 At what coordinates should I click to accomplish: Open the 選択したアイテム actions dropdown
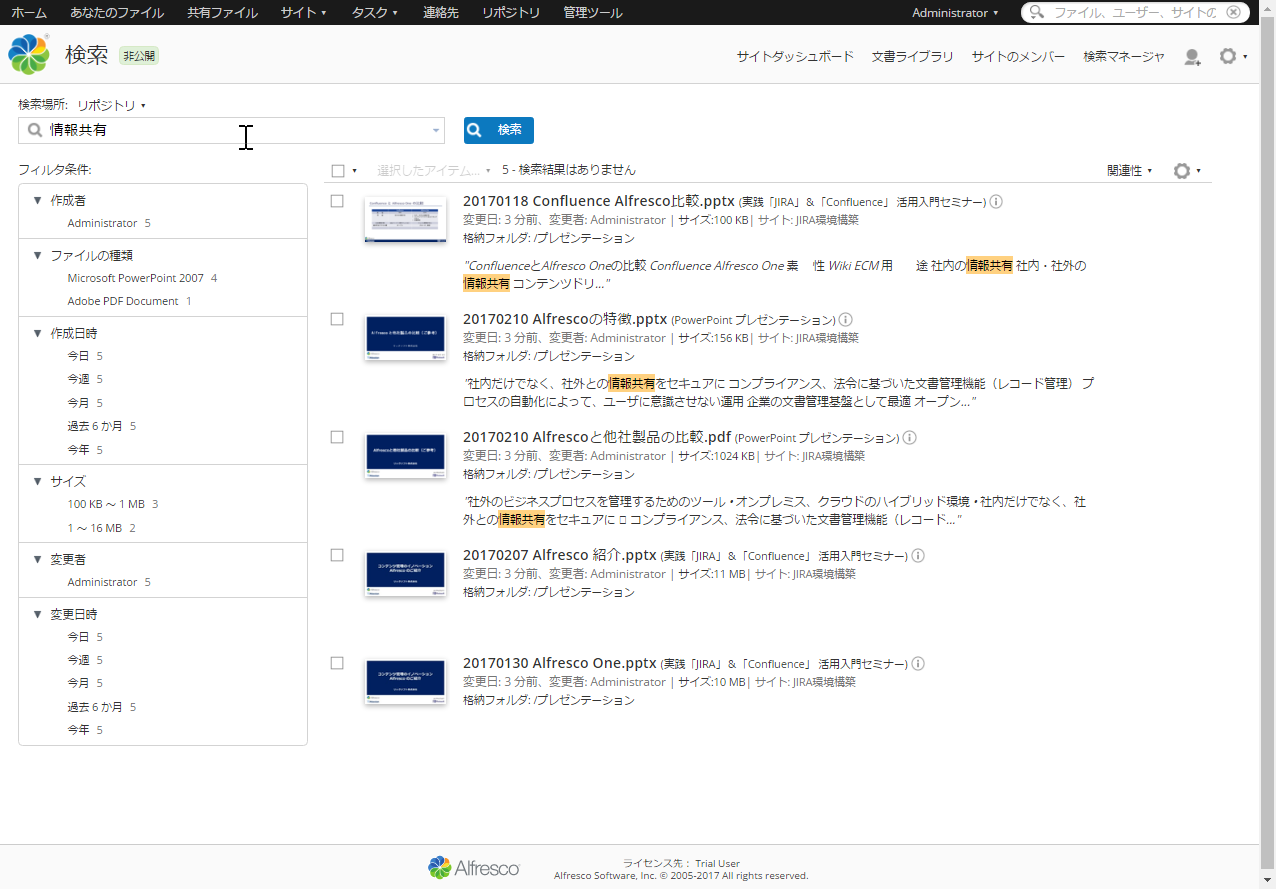coord(435,171)
